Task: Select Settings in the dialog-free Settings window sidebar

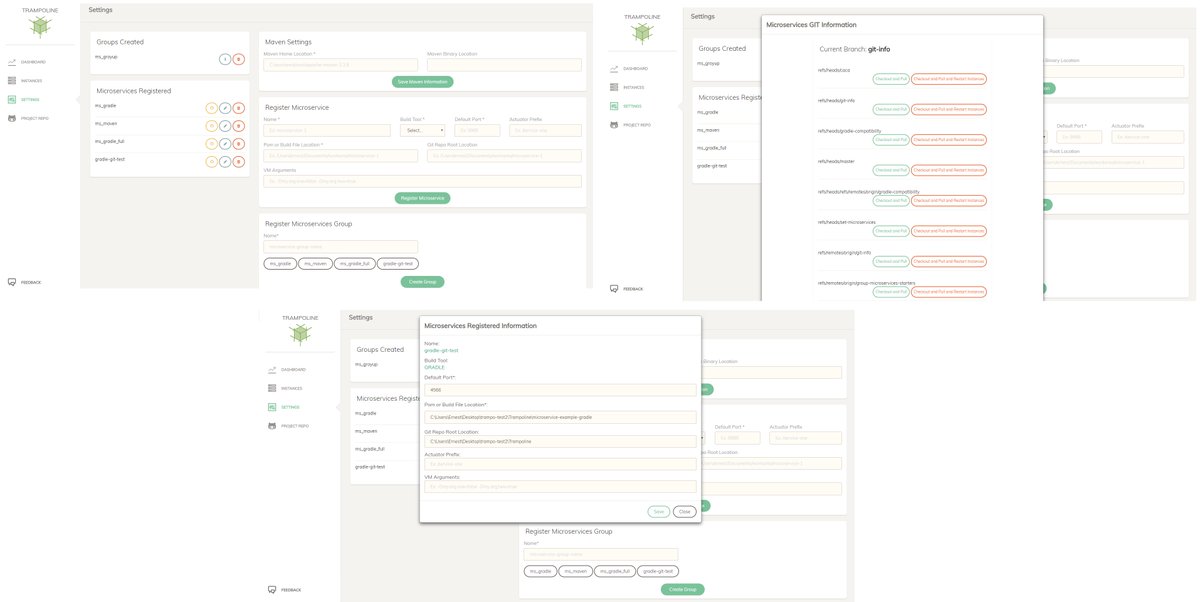Action: pyautogui.click(x=25, y=99)
